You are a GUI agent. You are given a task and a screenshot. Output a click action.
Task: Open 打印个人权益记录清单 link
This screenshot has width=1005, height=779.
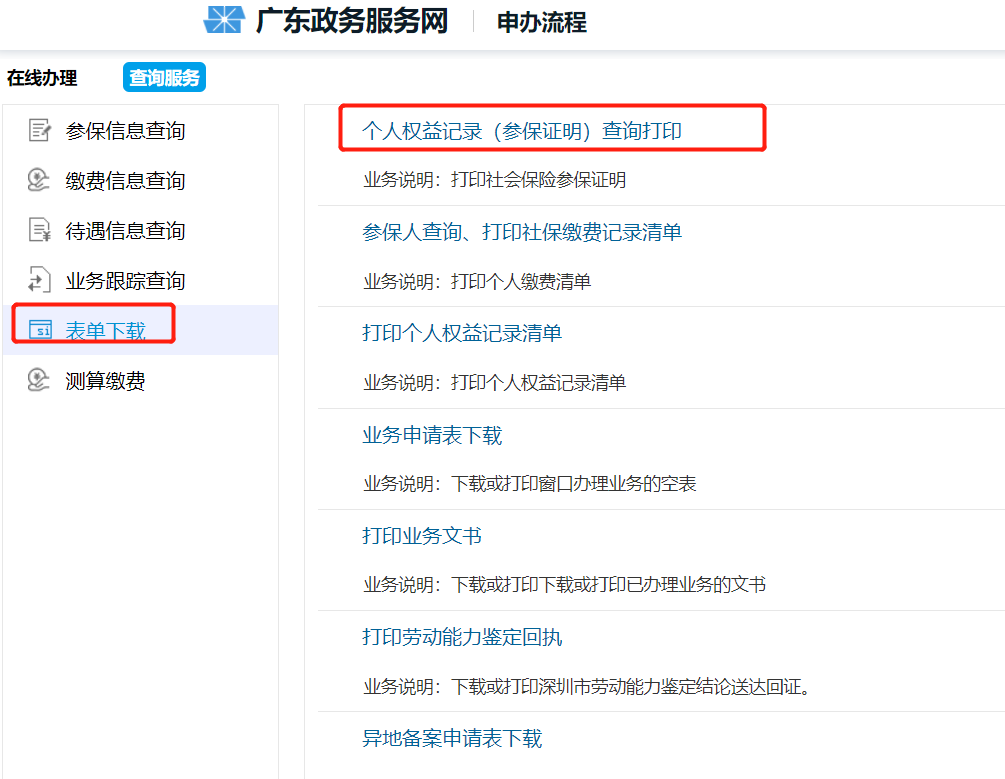pyautogui.click(x=462, y=333)
